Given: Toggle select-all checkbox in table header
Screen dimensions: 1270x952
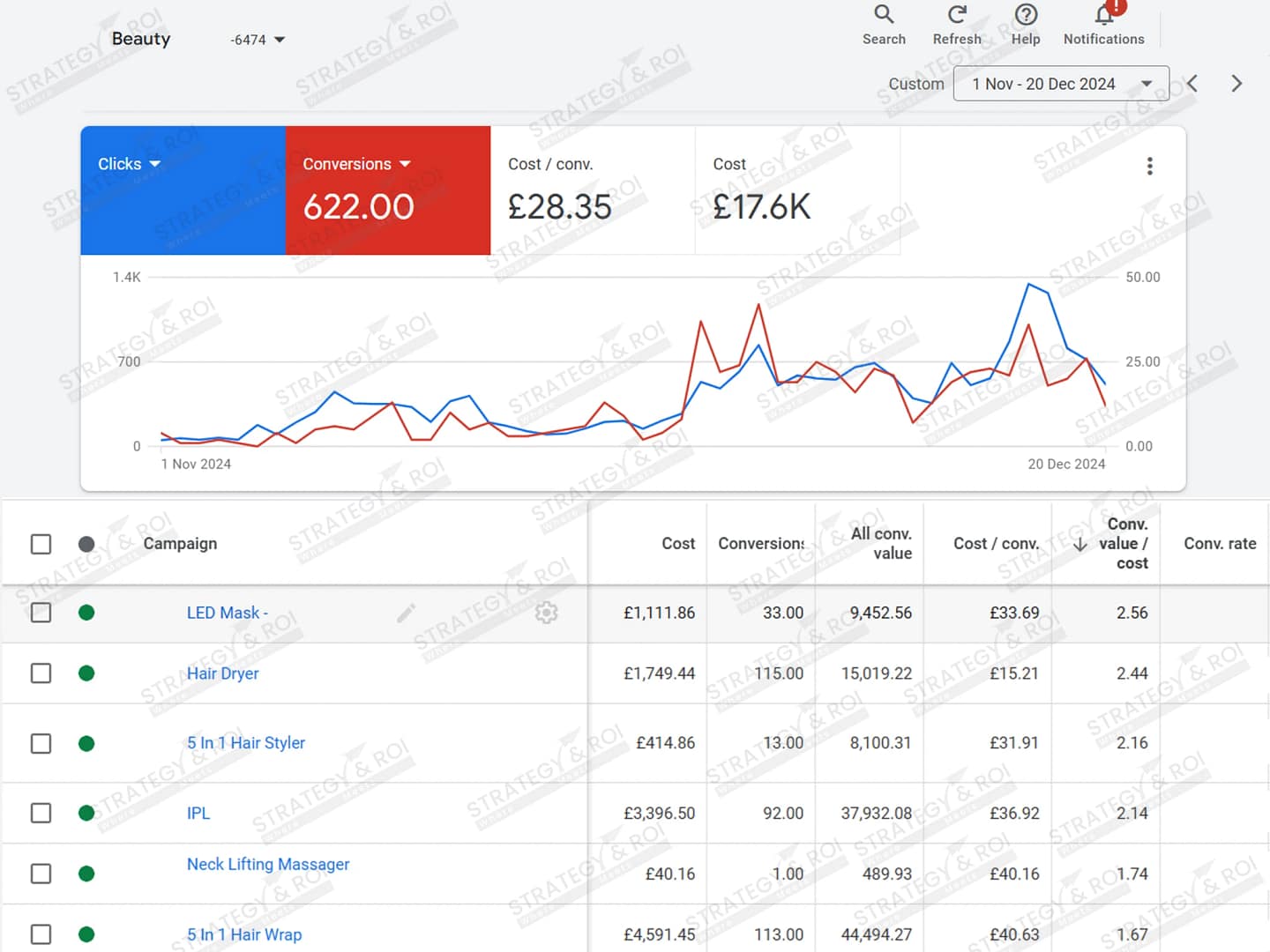Looking at the screenshot, I should tap(41, 544).
